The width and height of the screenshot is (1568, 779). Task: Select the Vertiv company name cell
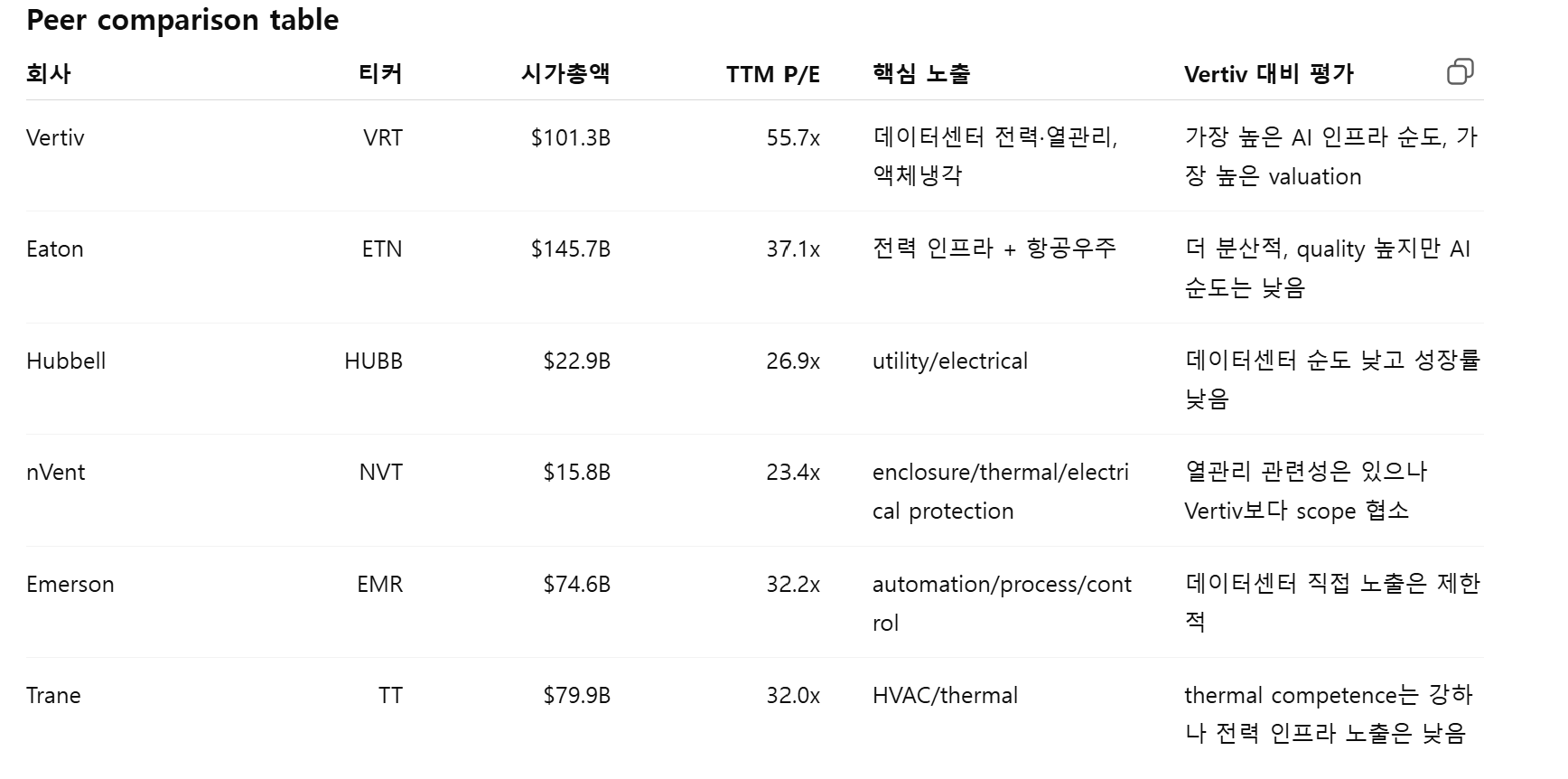click(55, 138)
